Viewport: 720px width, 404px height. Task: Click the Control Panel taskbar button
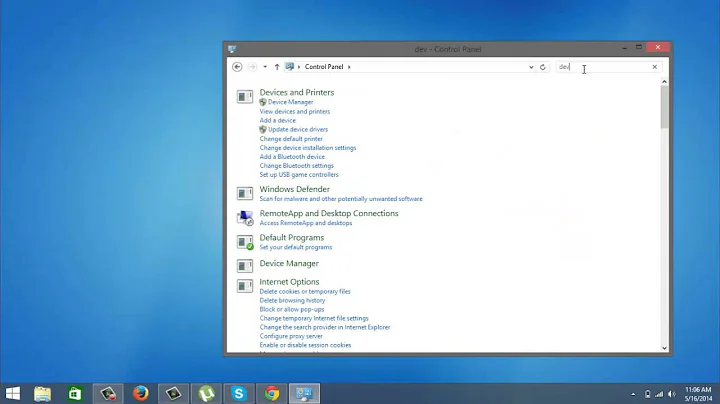coord(304,394)
